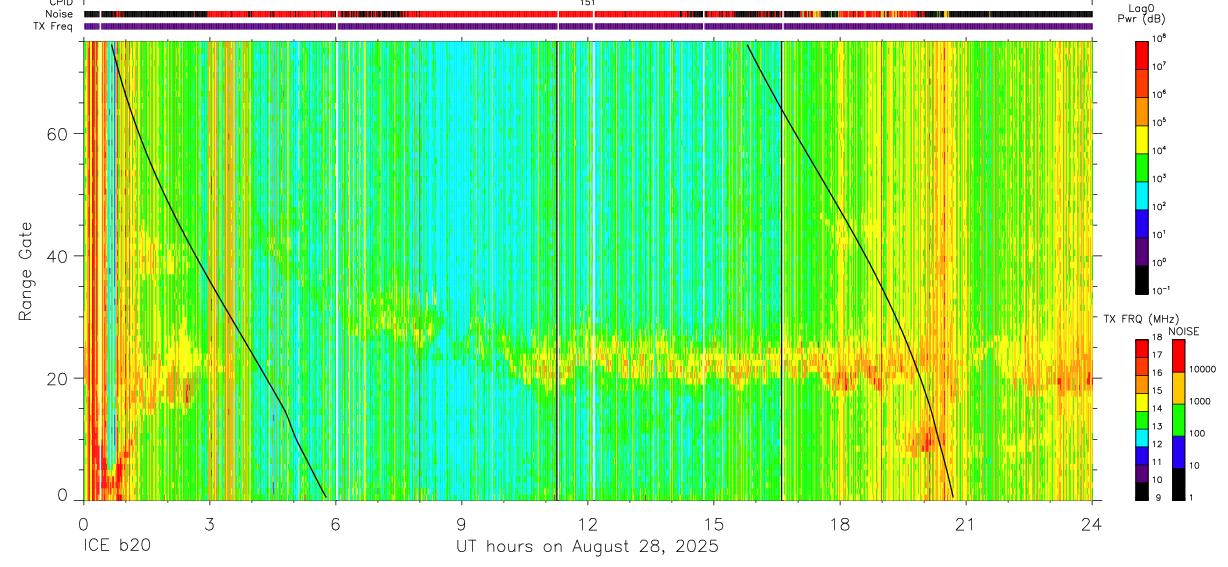Click the x-axis tick label '24'

[x=1092, y=523]
